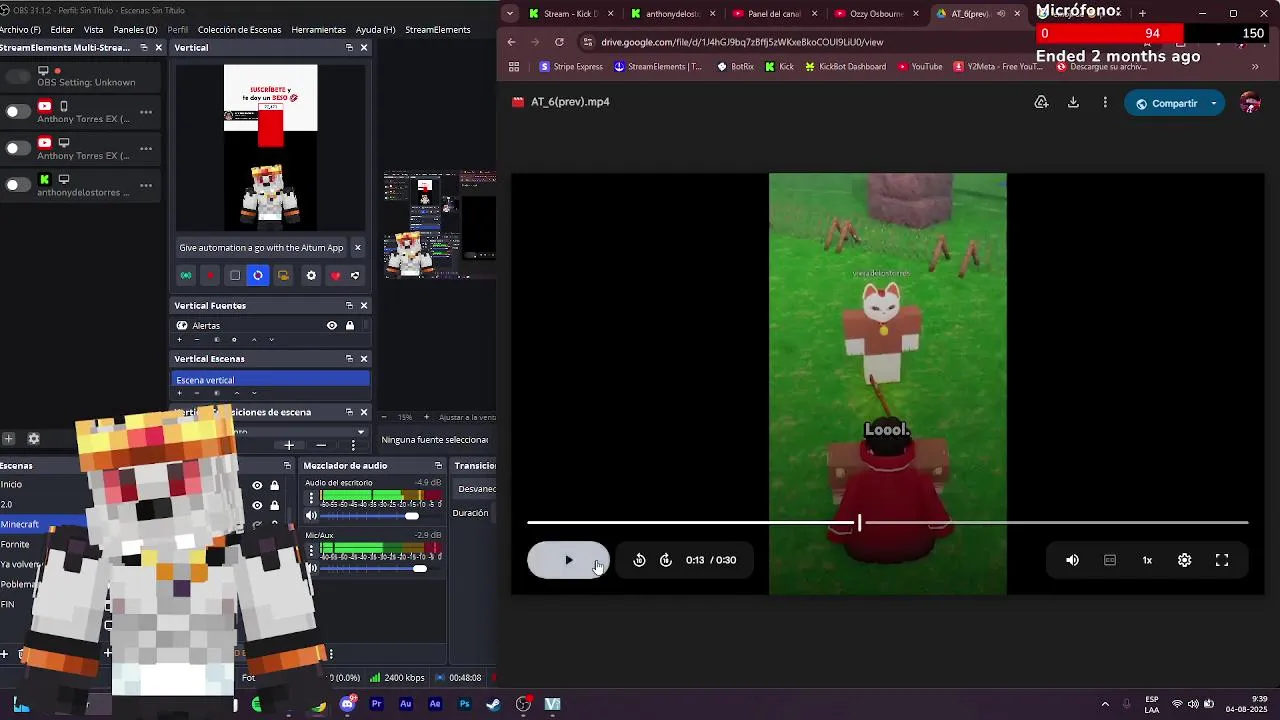Open Stripe Express bookmark
The height and width of the screenshot is (720, 1280).
(x=571, y=67)
